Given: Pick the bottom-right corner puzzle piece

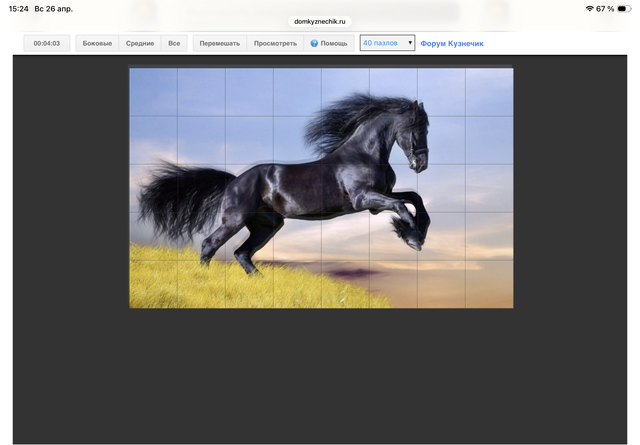Looking at the screenshot, I should click(489, 284).
